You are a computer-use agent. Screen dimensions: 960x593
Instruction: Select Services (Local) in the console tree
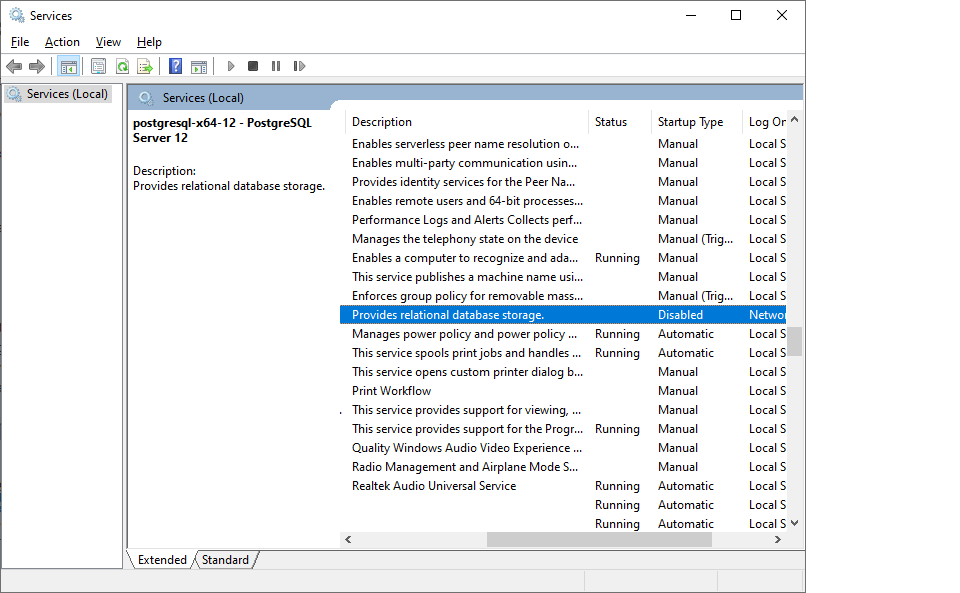(x=66, y=94)
